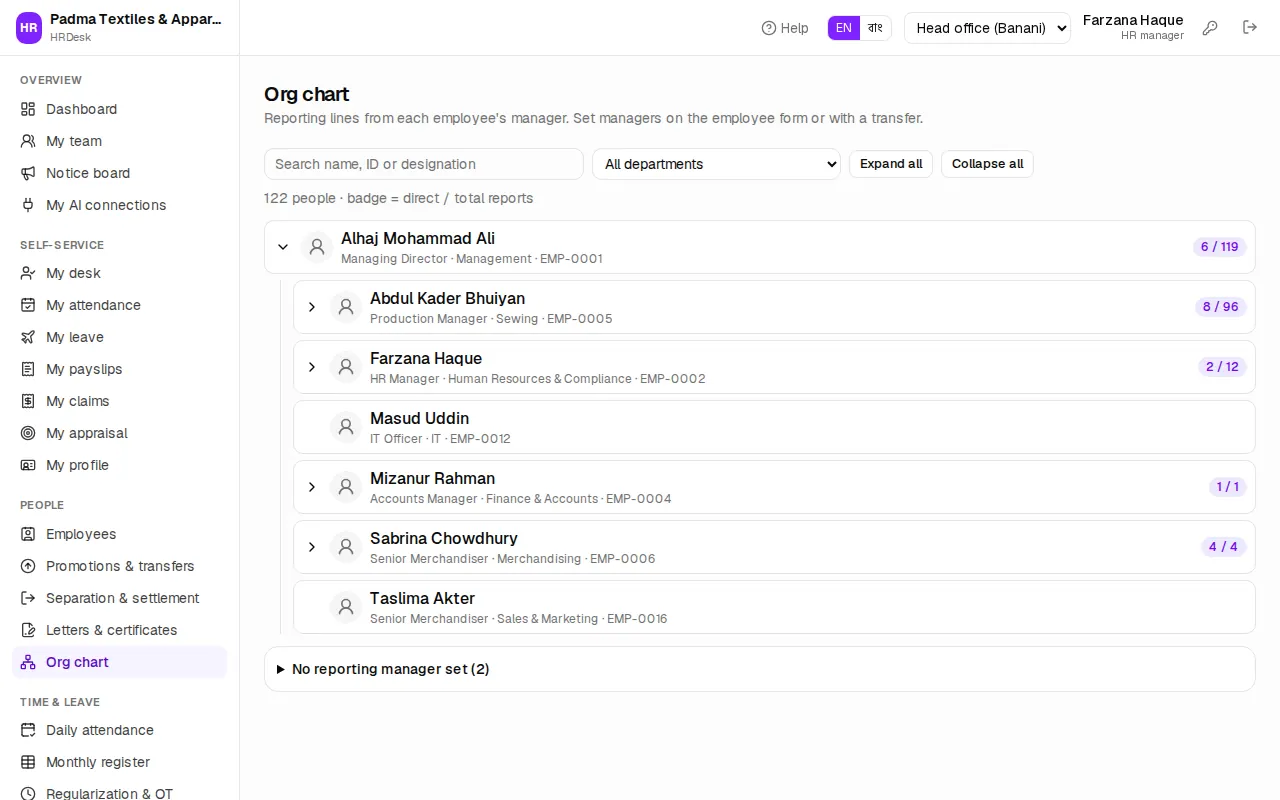This screenshot has height=800, width=1280.
Task: Go to Employees in the sidebar
Action: pos(120,534)
